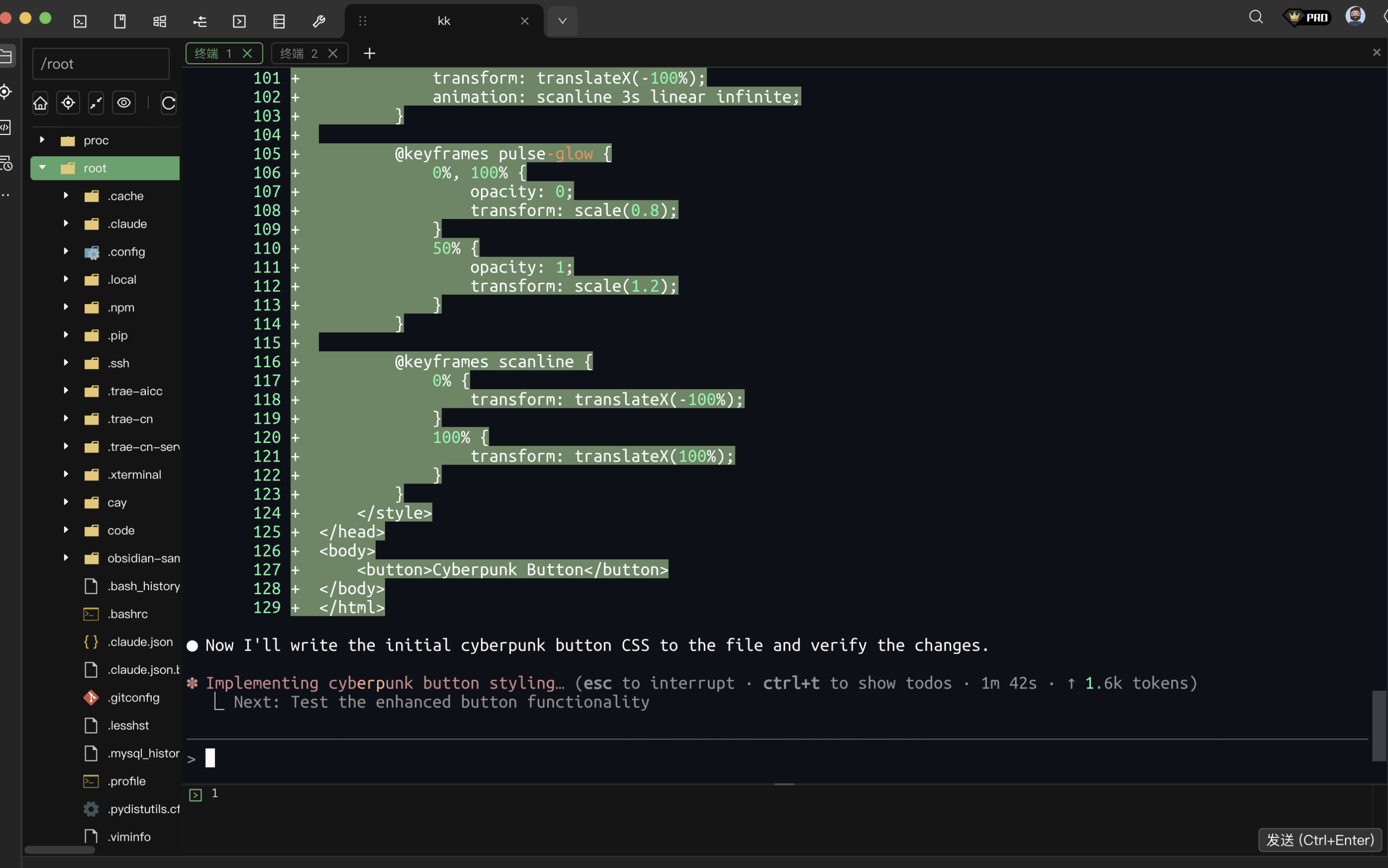Open the session dropdown chevron next to kk tab
1388x868 pixels.
(562, 21)
